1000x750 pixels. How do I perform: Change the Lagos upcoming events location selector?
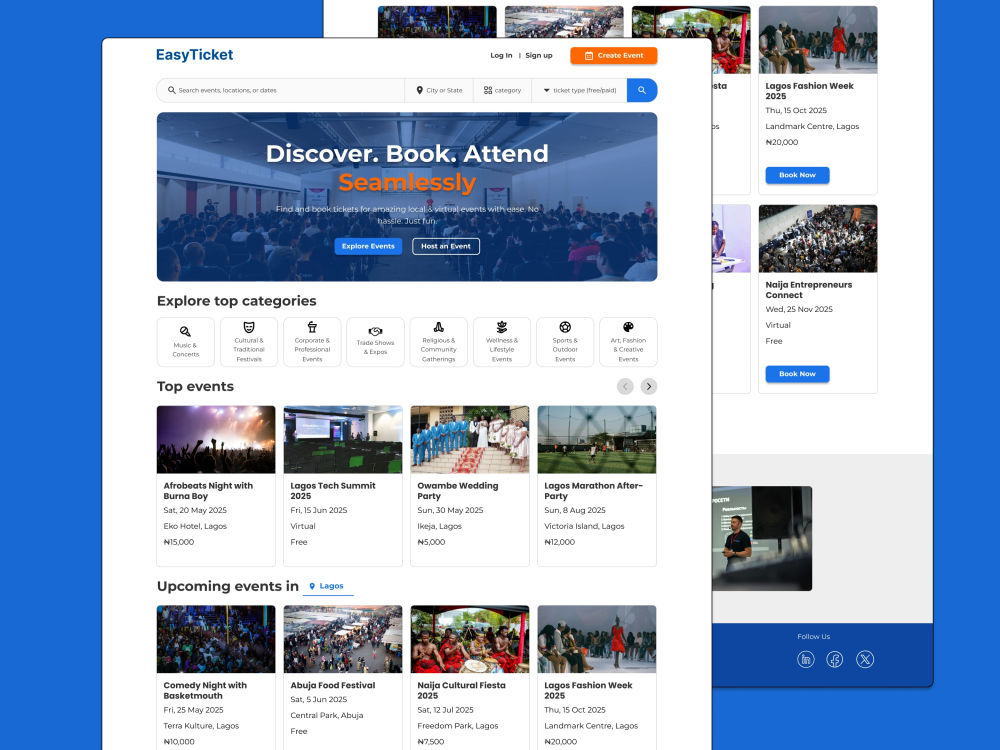pyautogui.click(x=328, y=586)
